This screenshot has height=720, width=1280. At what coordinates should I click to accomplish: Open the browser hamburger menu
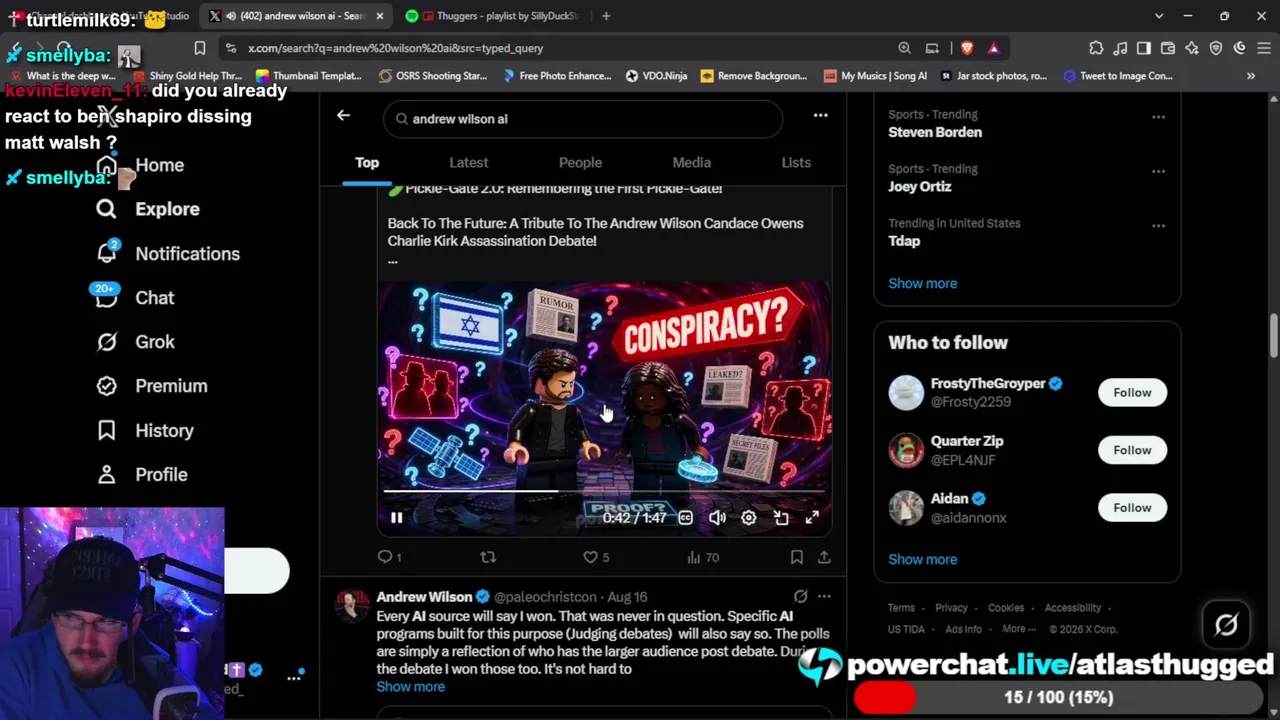[x=1264, y=48]
